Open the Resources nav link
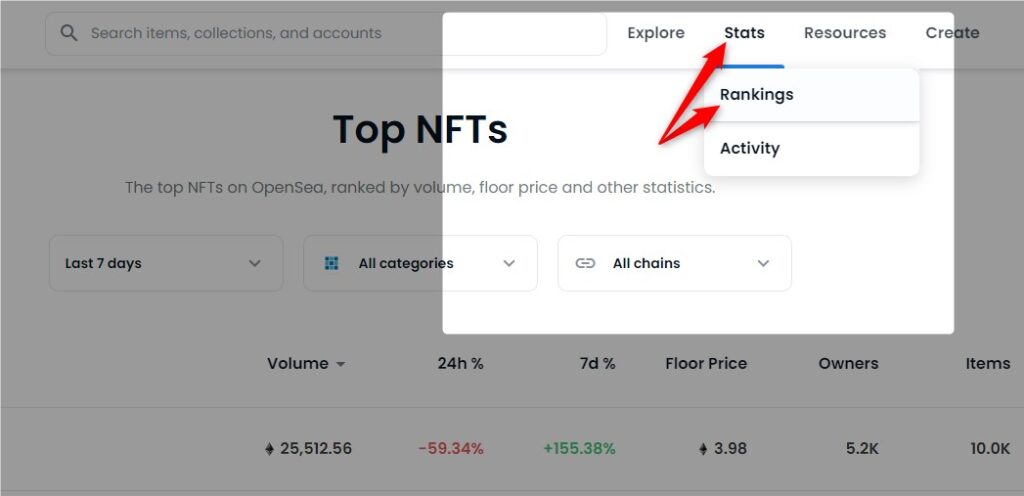 click(845, 33)
